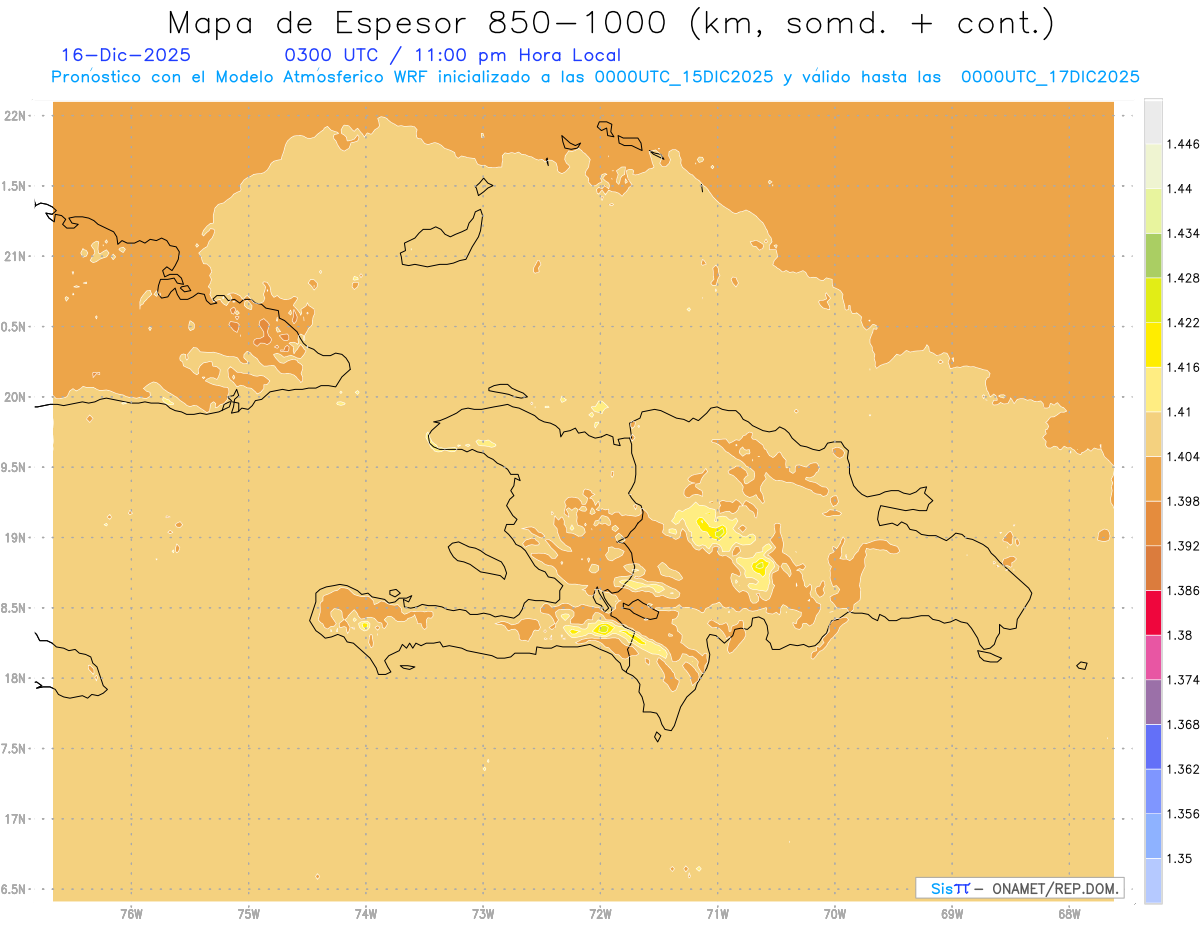1200x927 pixels.
Task: Click the legend value "1.446"
Action: tap(1182, 144)
